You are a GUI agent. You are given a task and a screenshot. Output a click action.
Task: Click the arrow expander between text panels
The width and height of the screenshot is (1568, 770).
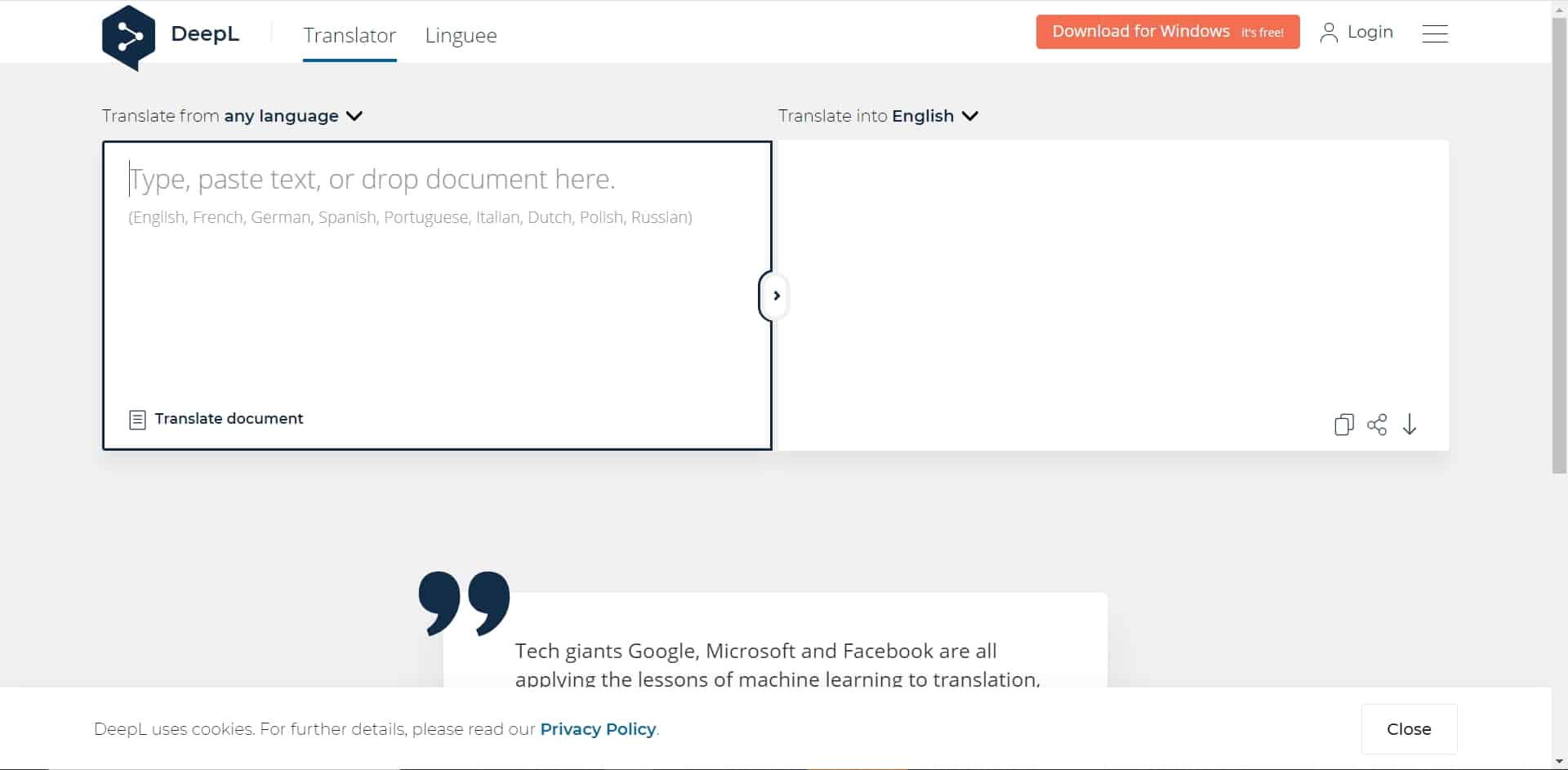pyautogui.click(x=776, y=296)
